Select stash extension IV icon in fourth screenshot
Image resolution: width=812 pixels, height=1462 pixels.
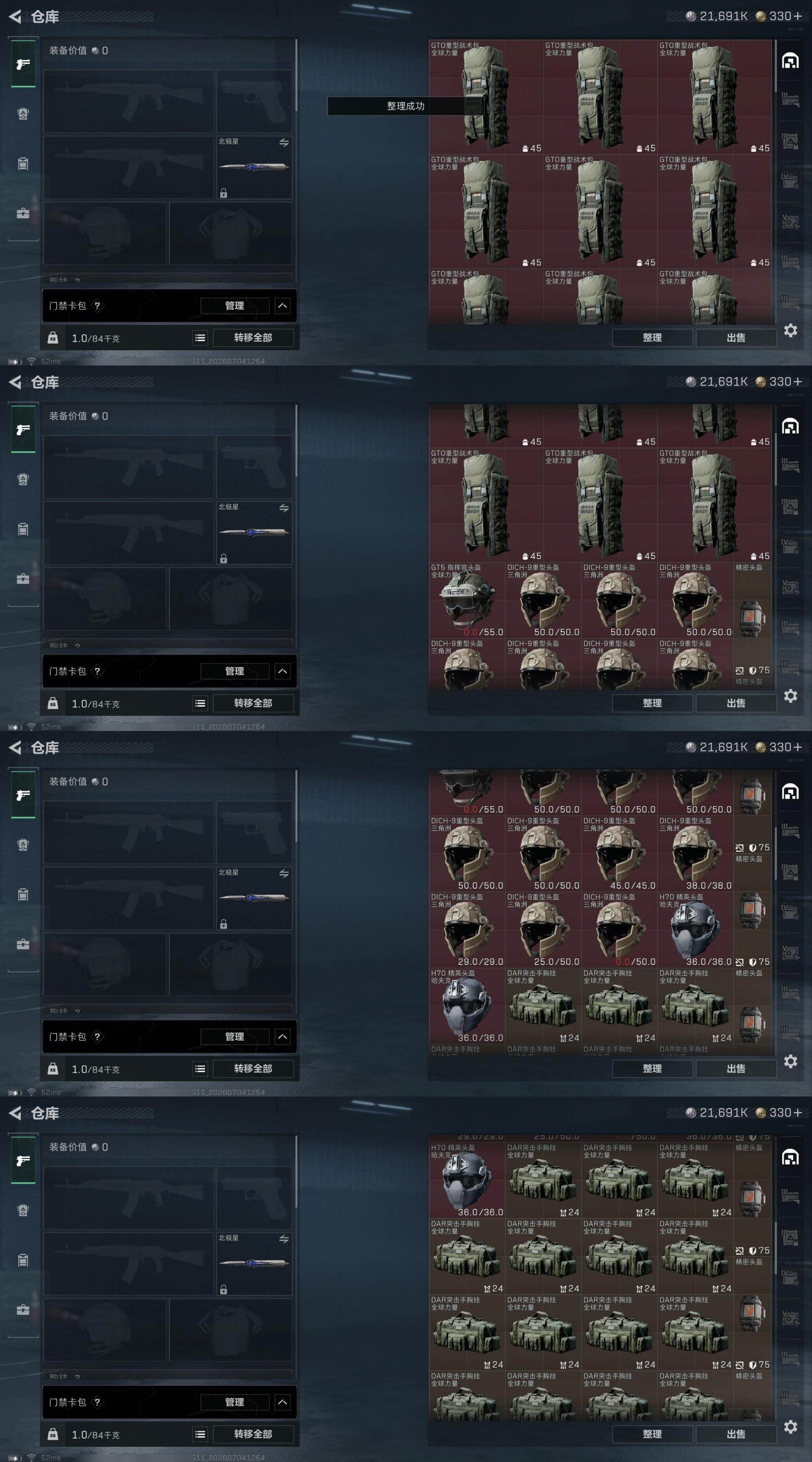pos(791,1278)
